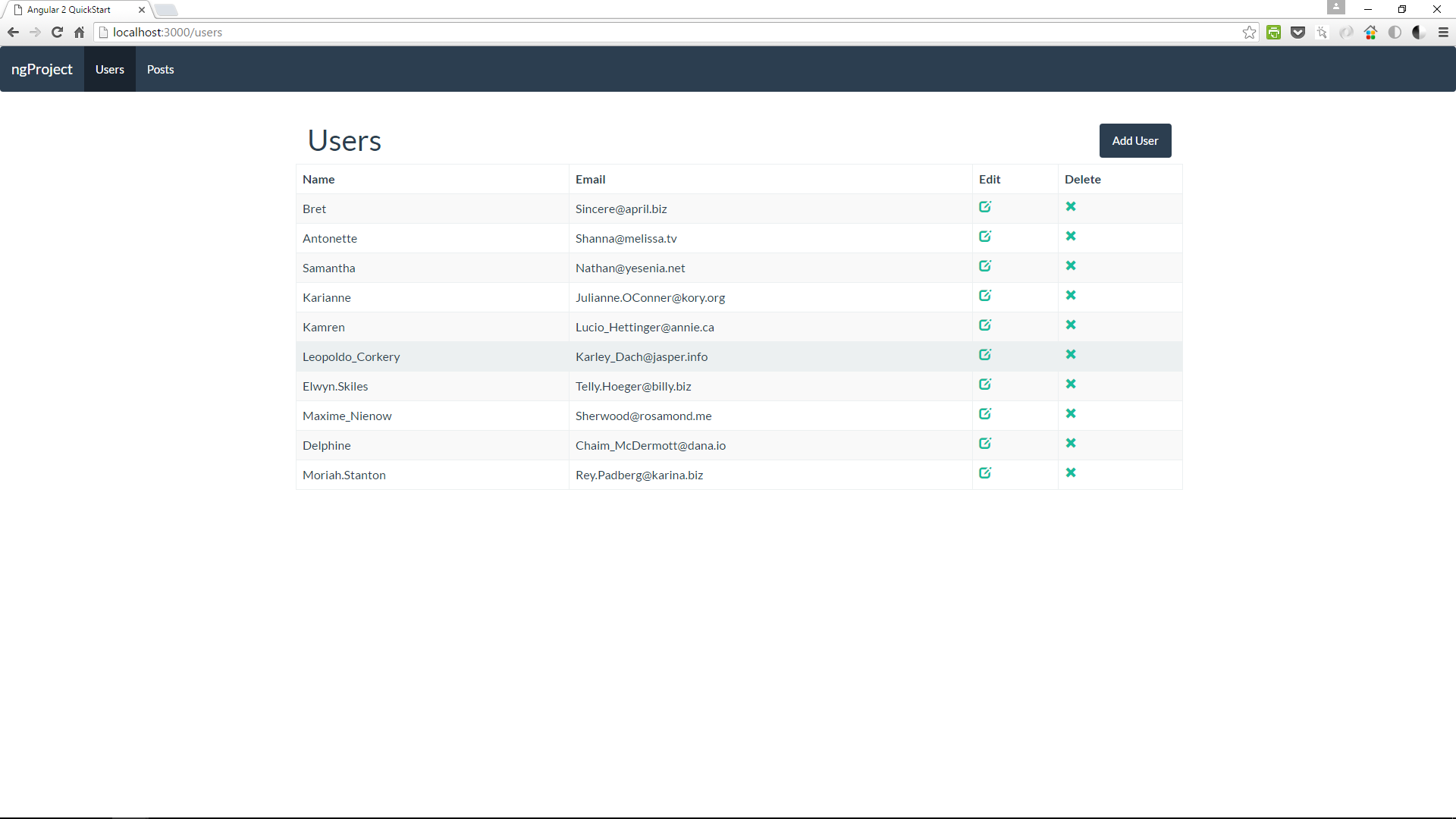The width and height of the screenshot is (1456, 819).
Task: Click the Chrome profile avatar button
Action: tap(1335, 8)
